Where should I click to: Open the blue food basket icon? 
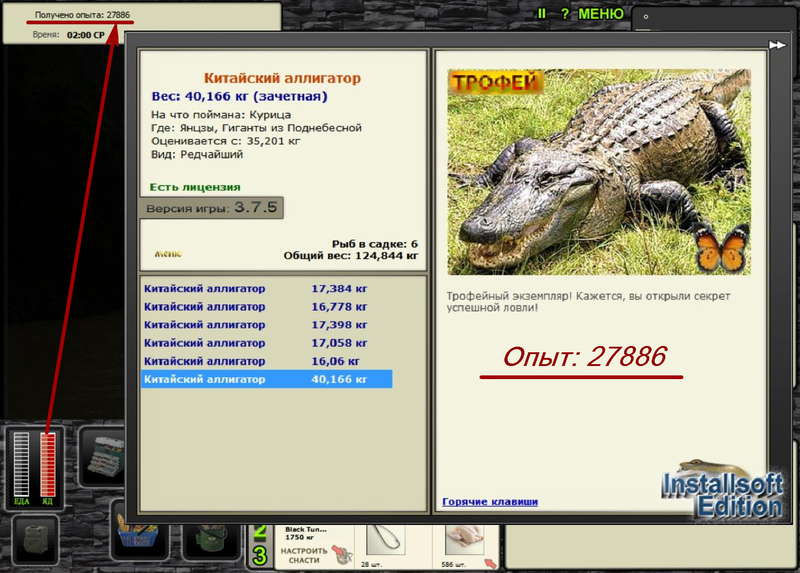click(137, 533)
